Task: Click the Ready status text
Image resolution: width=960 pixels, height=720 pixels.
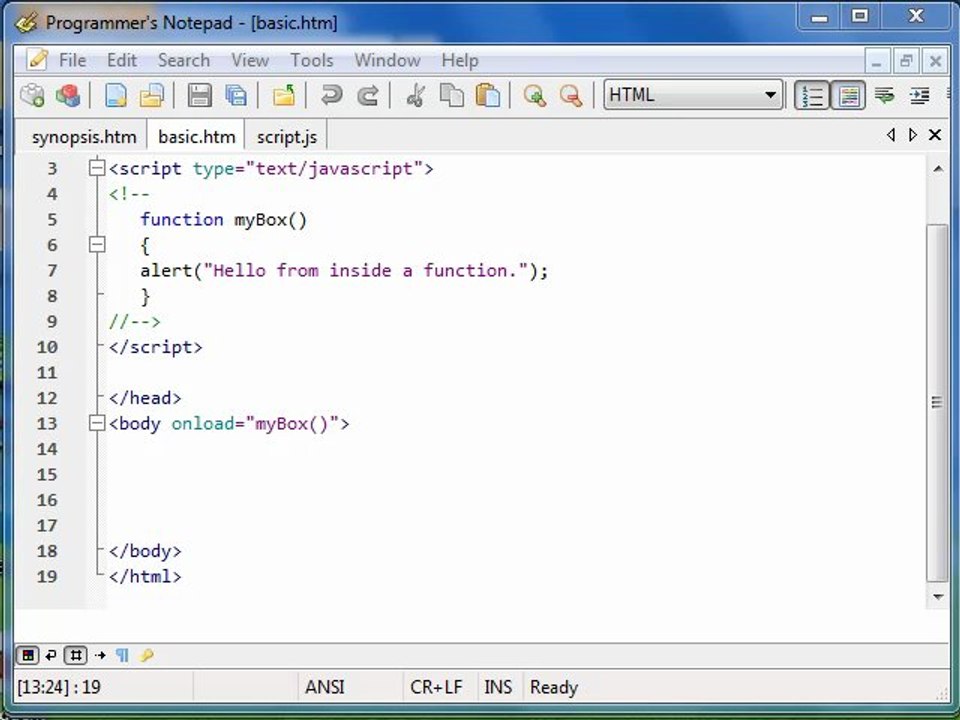Action: (553, 687)
